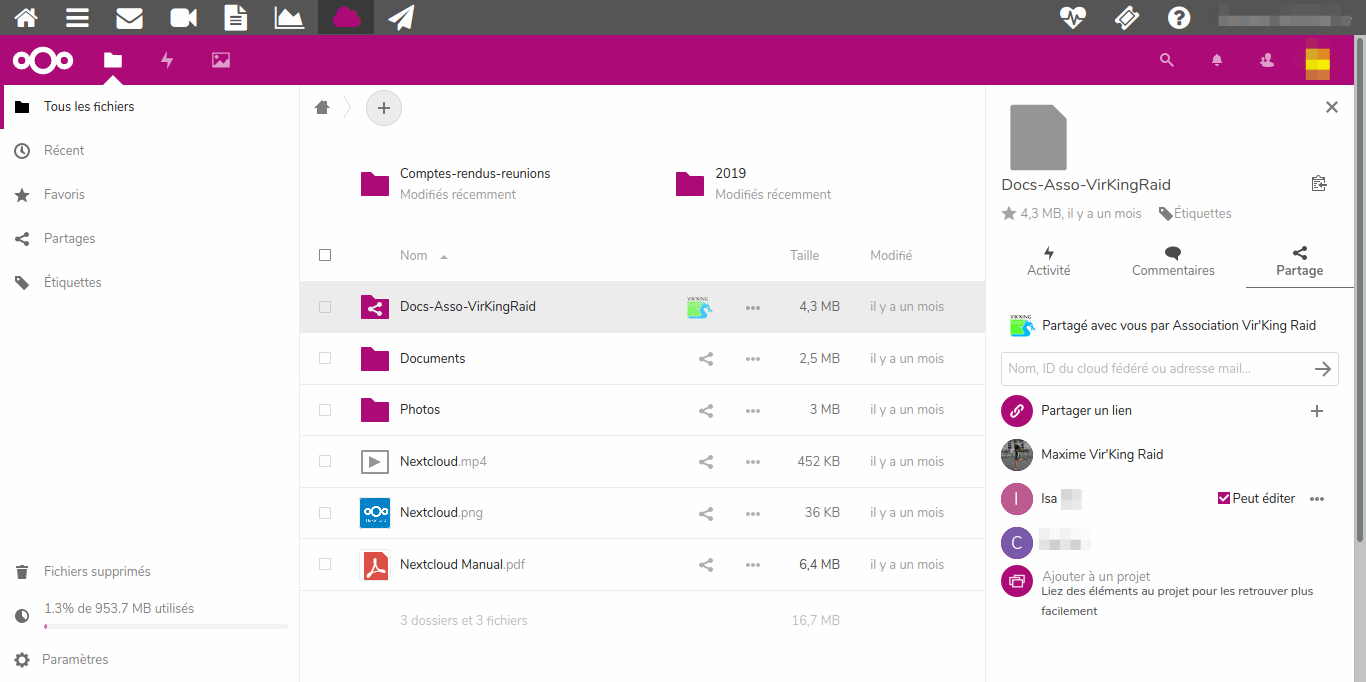Image resolution: width=1366 pixels, height=682 pixels.
Task: Open the Activity lightning bolt app icon
Action: (x=167, y=60)
